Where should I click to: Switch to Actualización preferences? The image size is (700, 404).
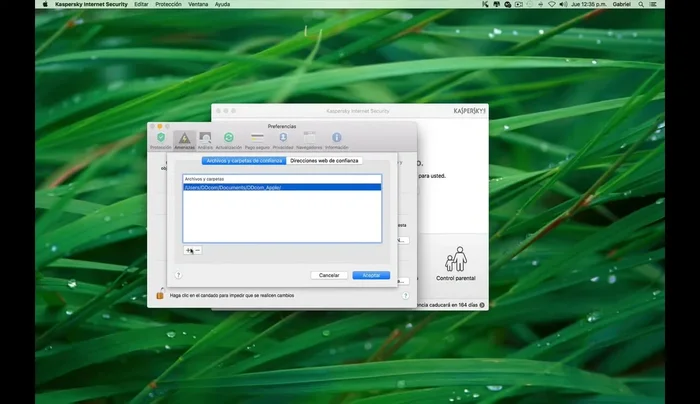click(x=228, y=139)
